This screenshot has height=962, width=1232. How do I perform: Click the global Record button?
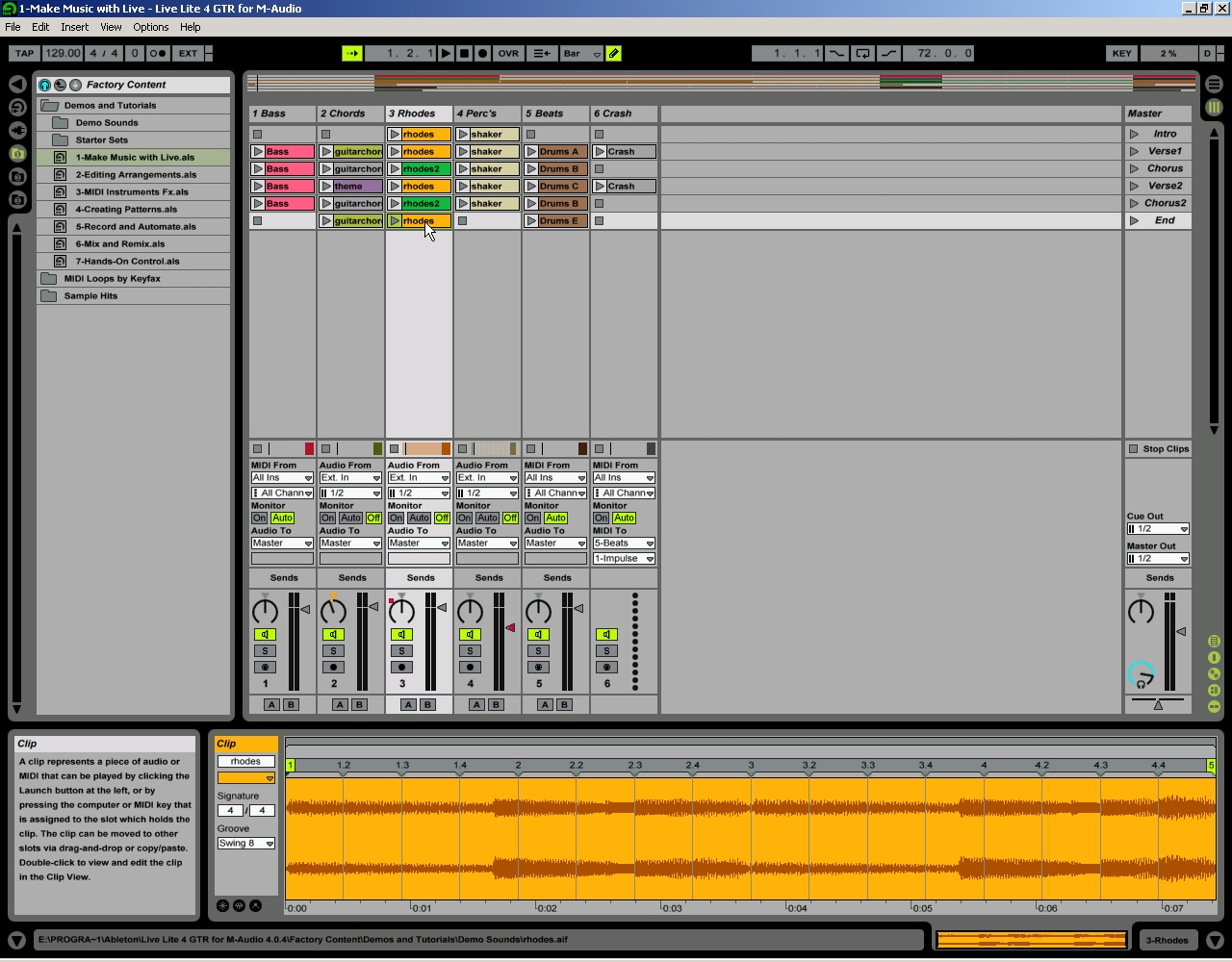482,54
